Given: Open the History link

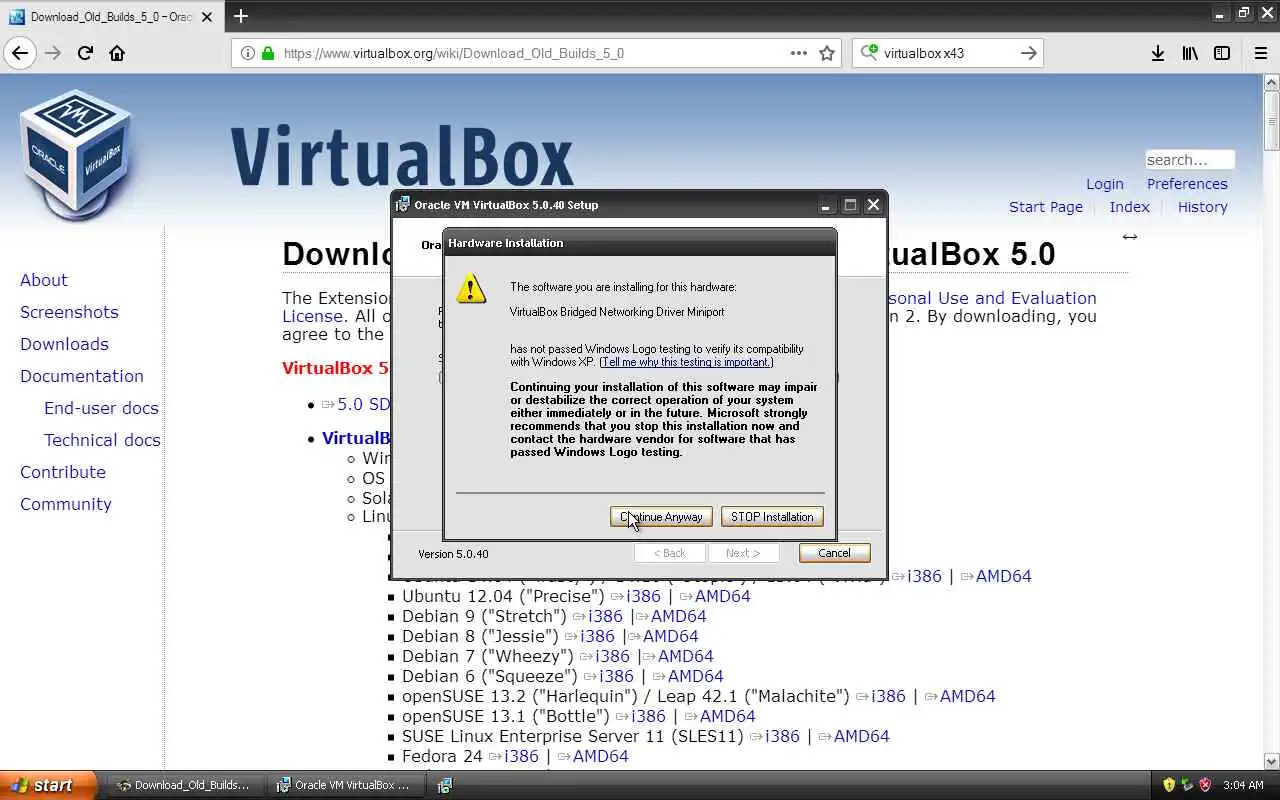Looking at the screenshot, I should (1202, 207).
